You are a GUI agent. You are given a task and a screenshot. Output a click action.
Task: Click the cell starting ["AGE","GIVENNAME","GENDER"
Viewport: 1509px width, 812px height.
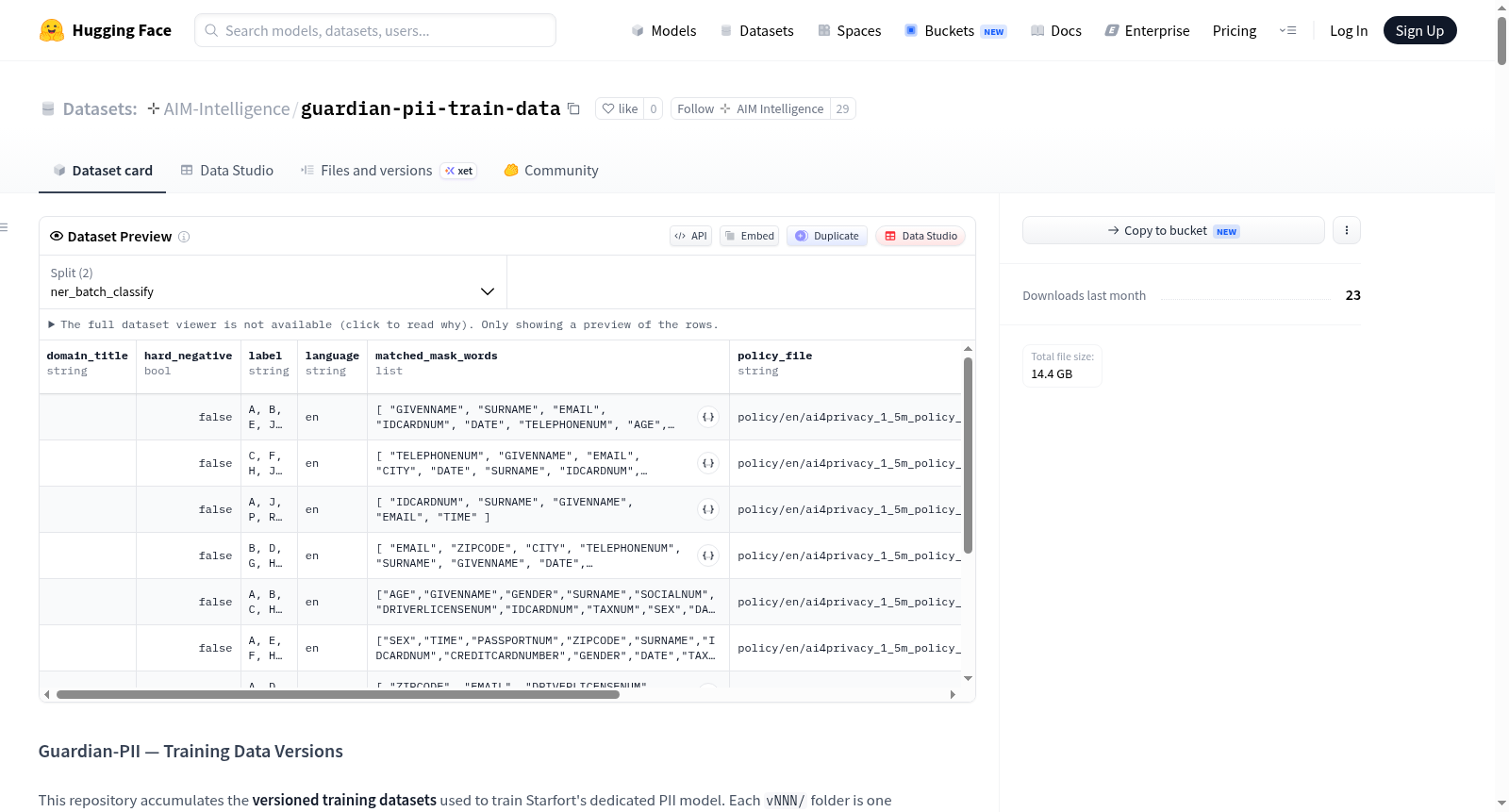[548, 602]
